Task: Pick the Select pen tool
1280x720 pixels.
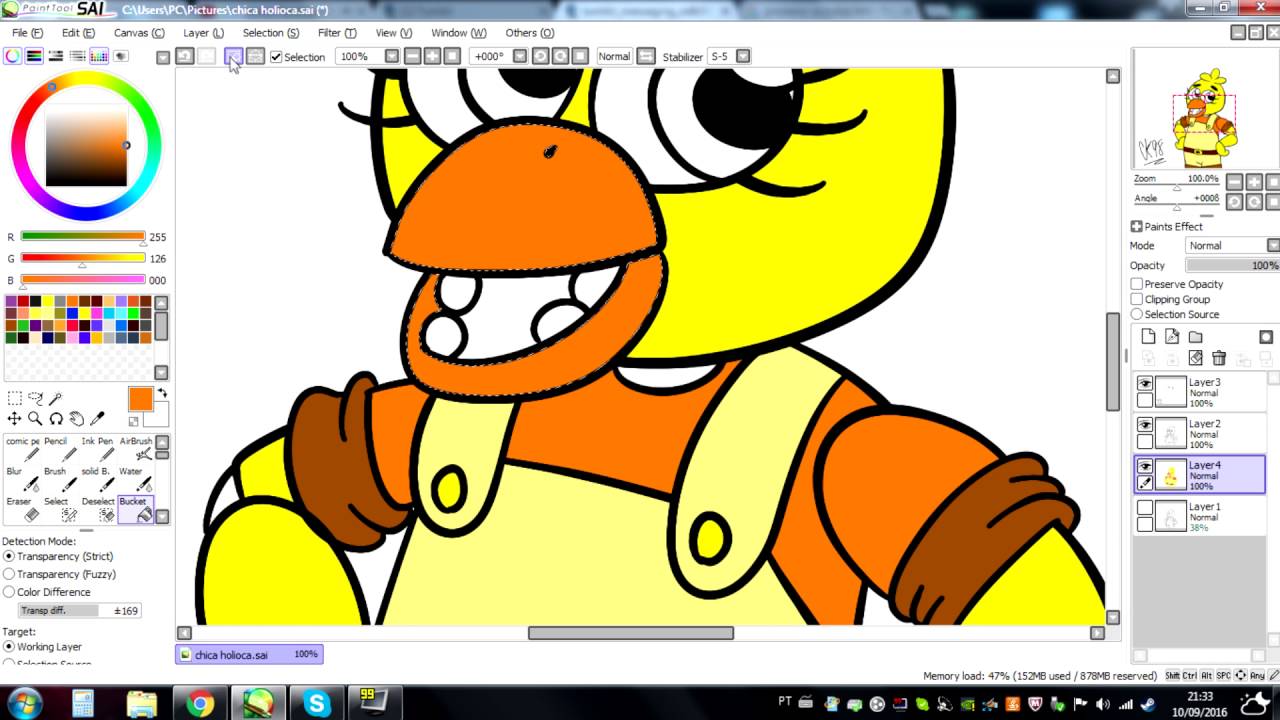Action: pyautogui.click(x=59, y=509)
